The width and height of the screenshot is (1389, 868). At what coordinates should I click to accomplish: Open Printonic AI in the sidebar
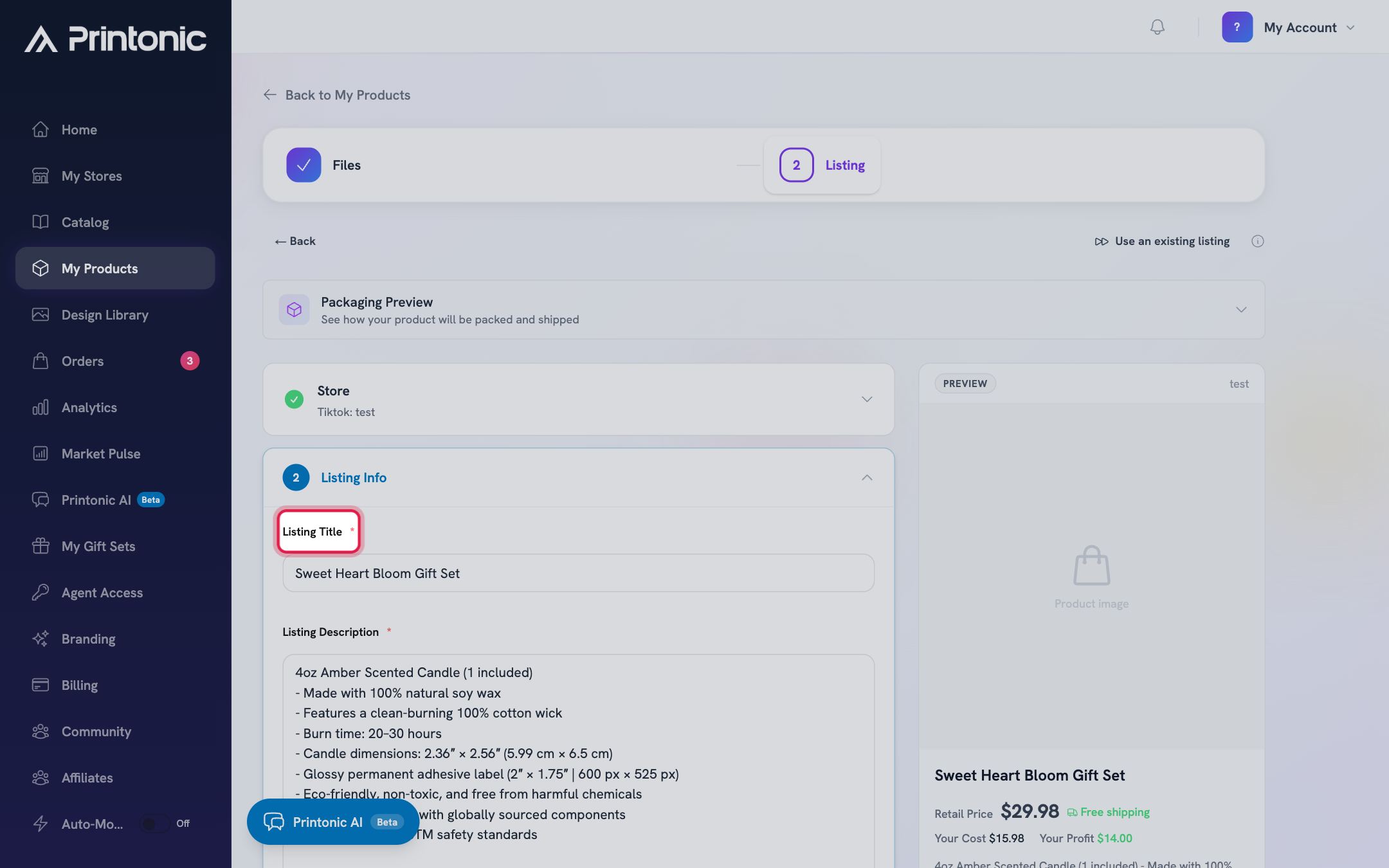point(115,500)
